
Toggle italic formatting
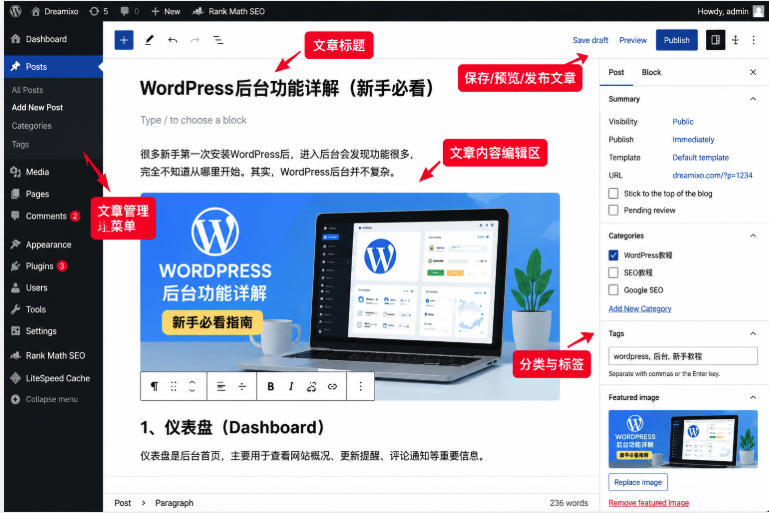291,386
